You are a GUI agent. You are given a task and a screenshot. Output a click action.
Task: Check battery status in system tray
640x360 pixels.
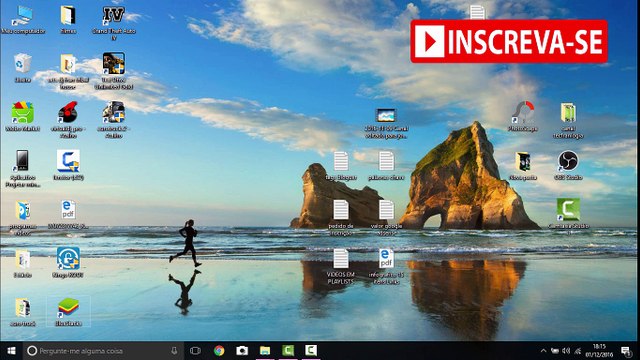(x=555, y=351)
